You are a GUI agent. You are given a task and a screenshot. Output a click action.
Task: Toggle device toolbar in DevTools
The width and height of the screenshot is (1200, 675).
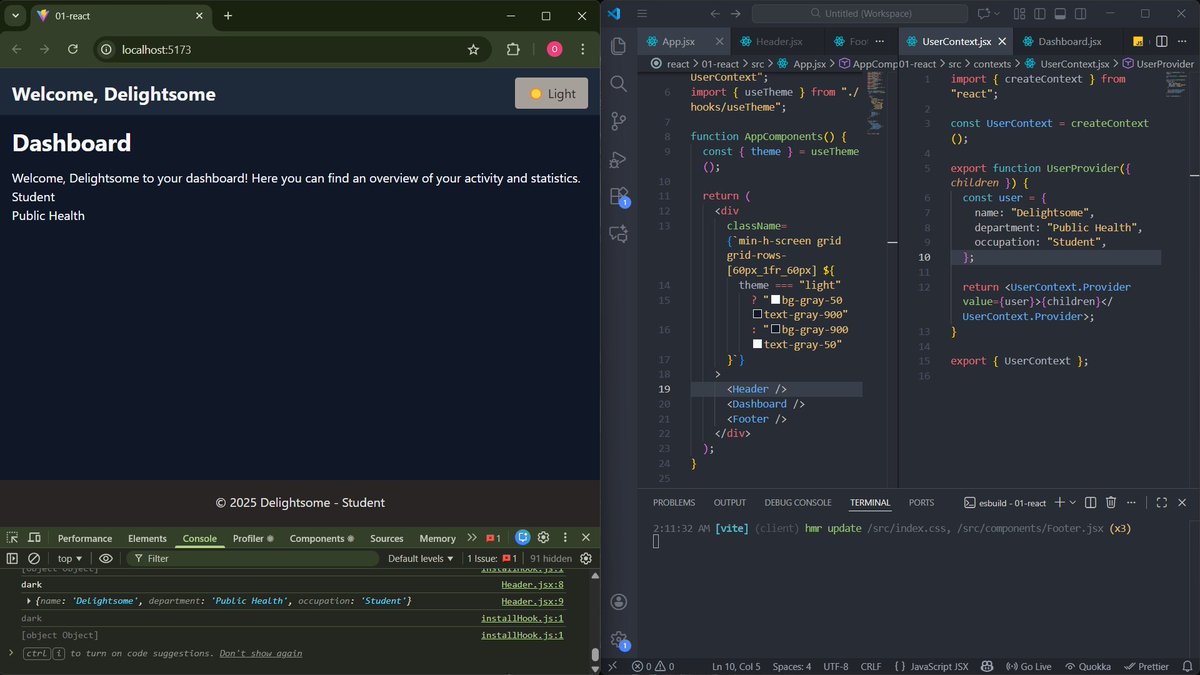click(x=34, y=538)
